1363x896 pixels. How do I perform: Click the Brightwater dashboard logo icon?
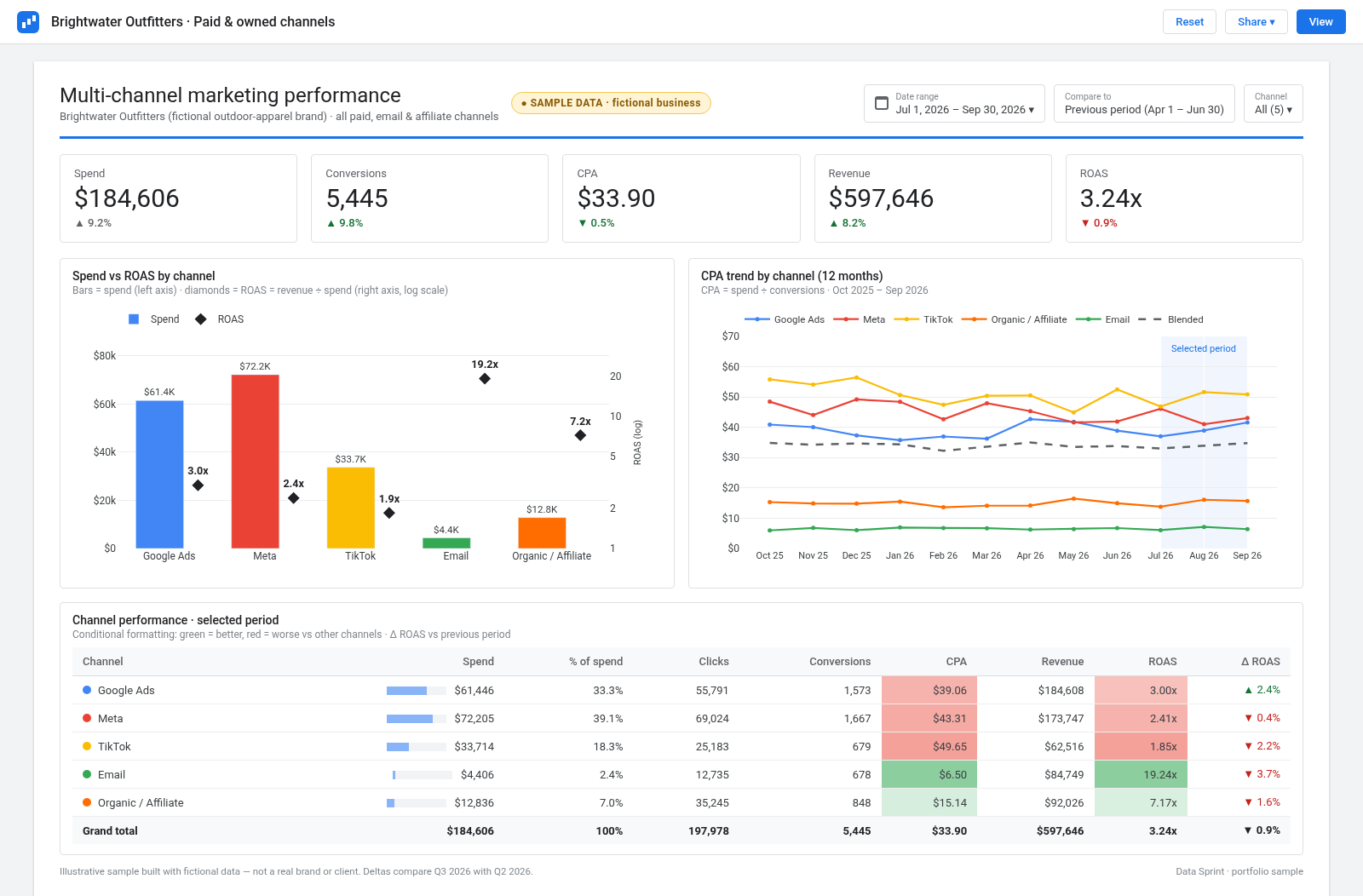pos(28,22)
